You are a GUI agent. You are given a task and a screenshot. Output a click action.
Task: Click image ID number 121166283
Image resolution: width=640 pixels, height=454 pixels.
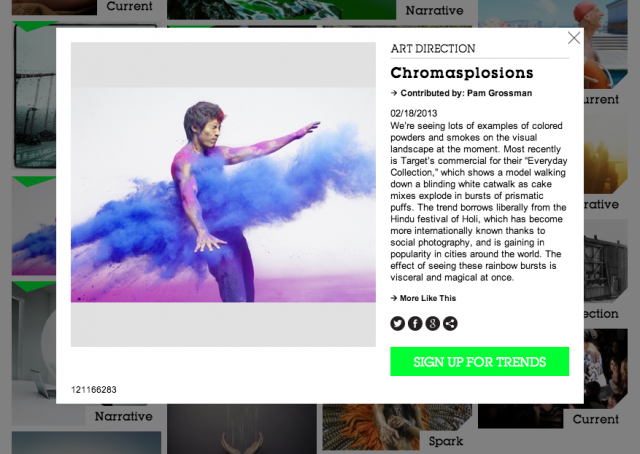(x=94, y=389)
